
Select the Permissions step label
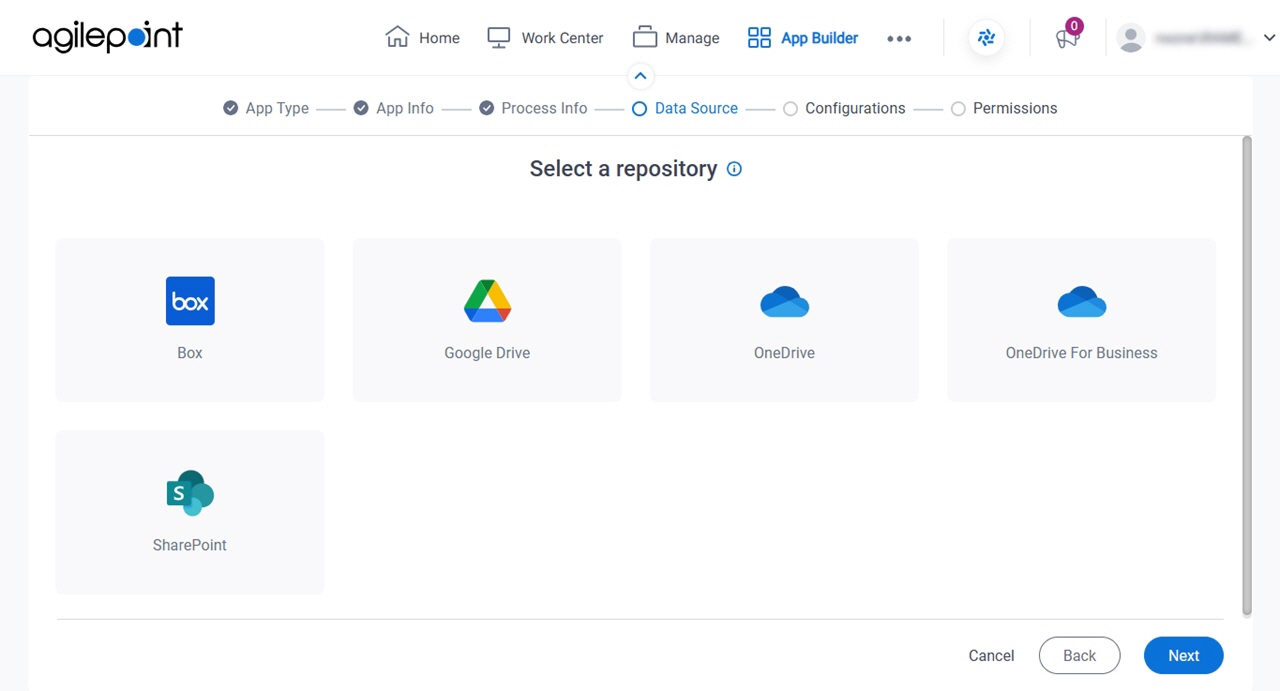tap(1015, 108)
